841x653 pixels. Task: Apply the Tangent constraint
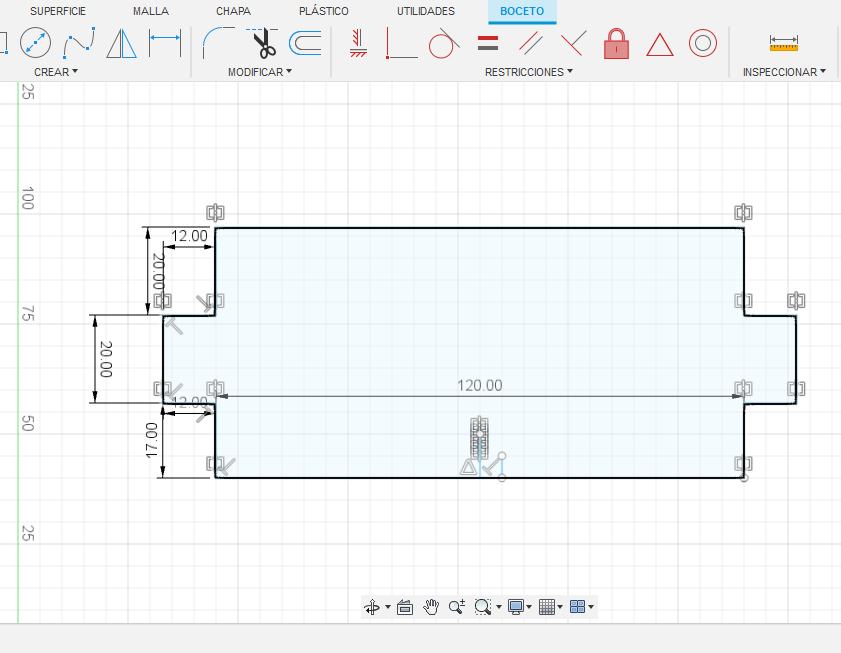click(x=444, y=43)
